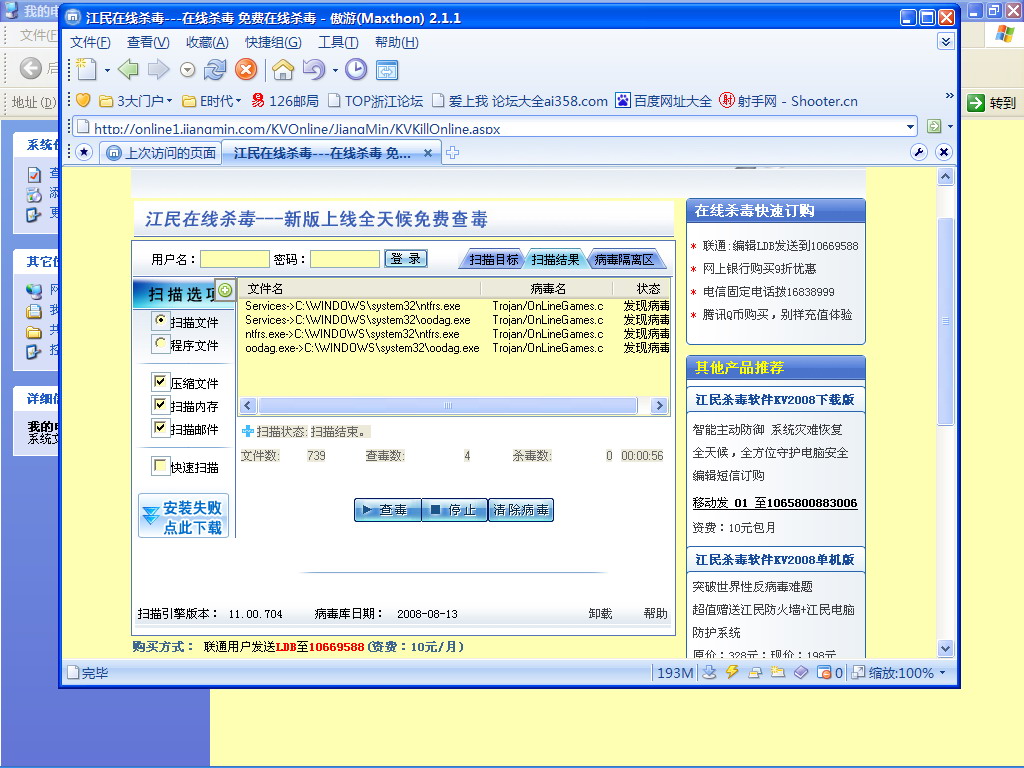Select the 扫描文件 radio button
Screen dimensions: 1024x768
[160, 320]
